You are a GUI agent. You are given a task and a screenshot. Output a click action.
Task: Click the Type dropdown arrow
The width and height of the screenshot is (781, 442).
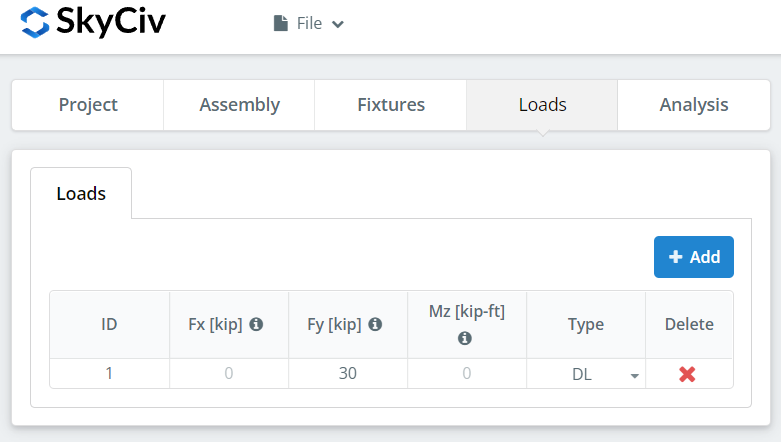[x=634, y=376]
